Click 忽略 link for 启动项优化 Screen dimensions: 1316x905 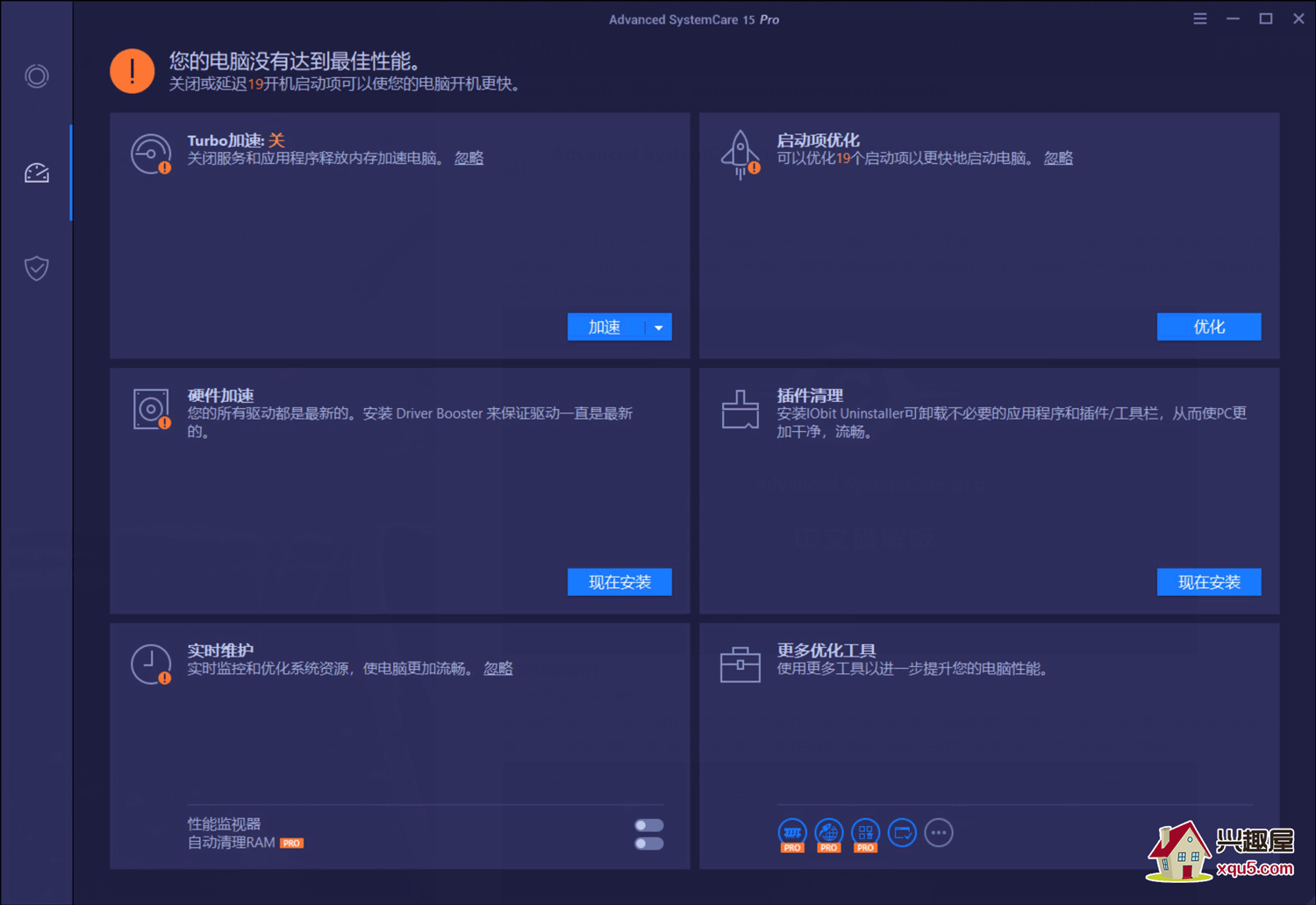[x=1058, y=158]
